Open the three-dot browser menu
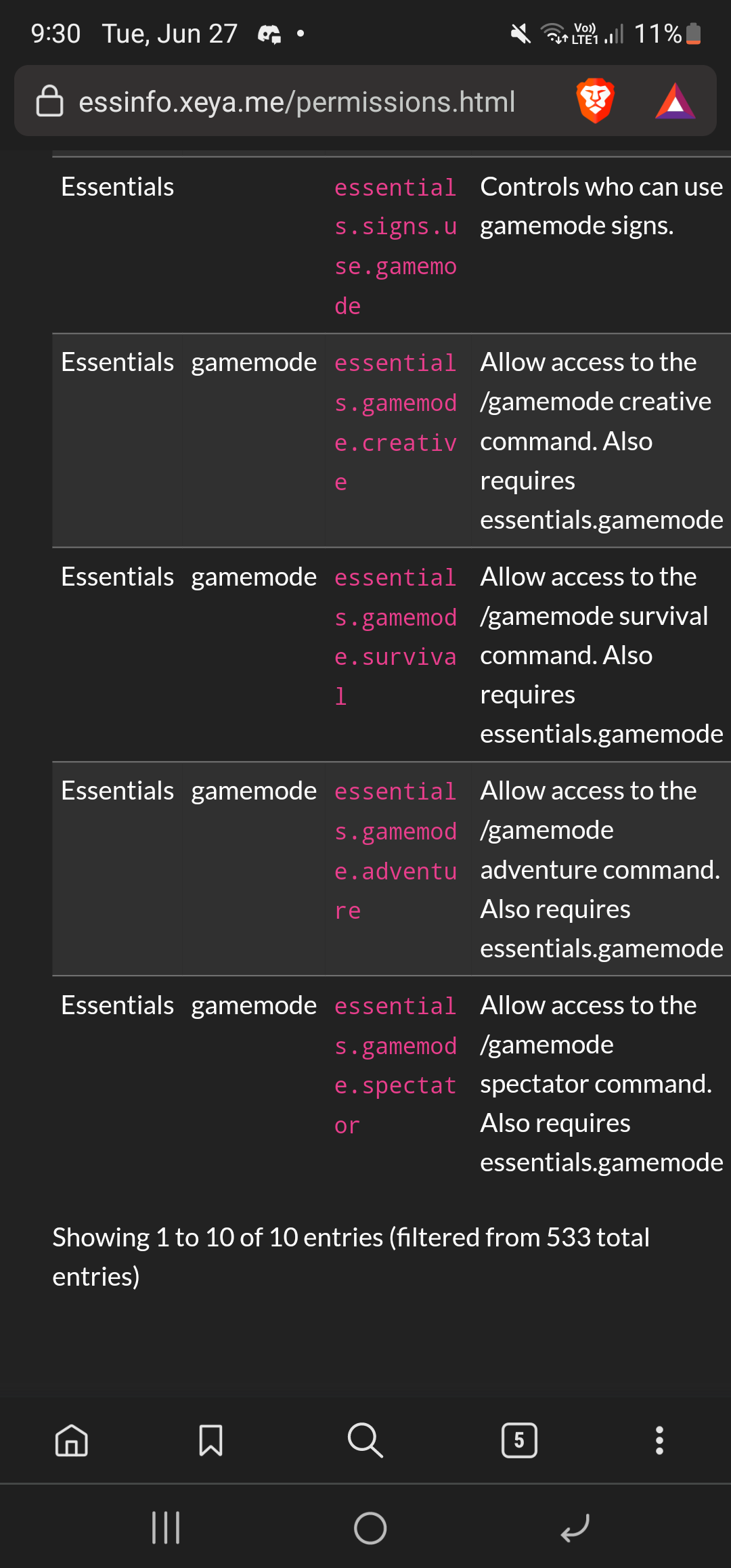731x1568 pixels. tap(659, 1440)
